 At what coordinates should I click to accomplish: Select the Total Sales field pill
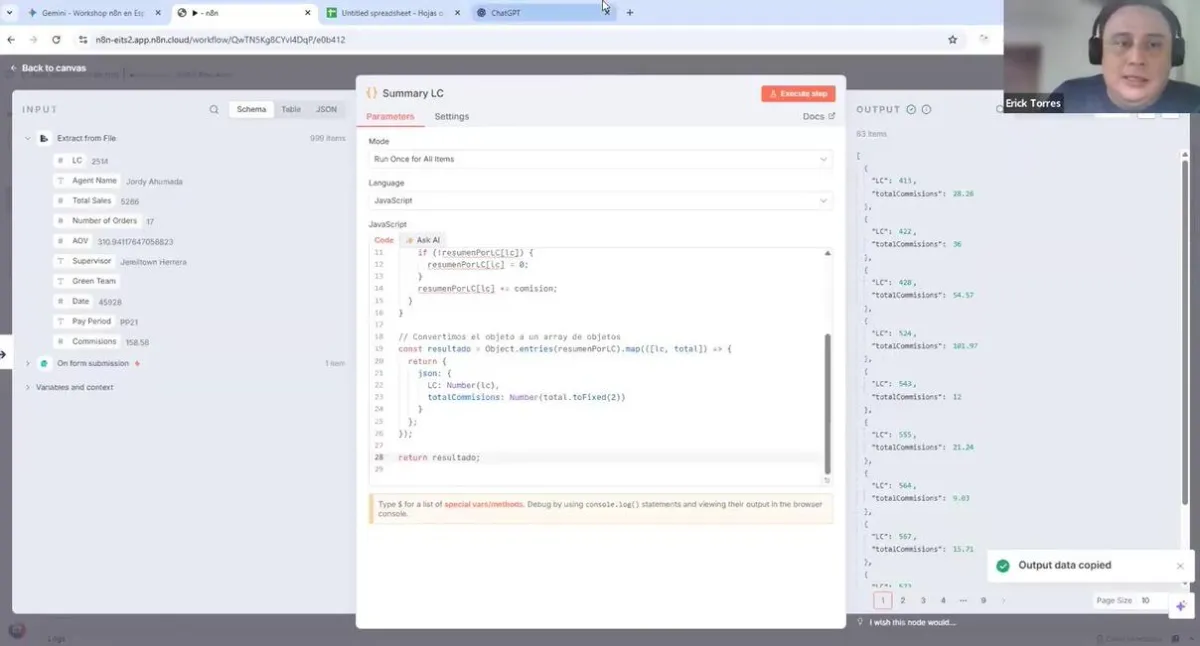coord(85,201)
